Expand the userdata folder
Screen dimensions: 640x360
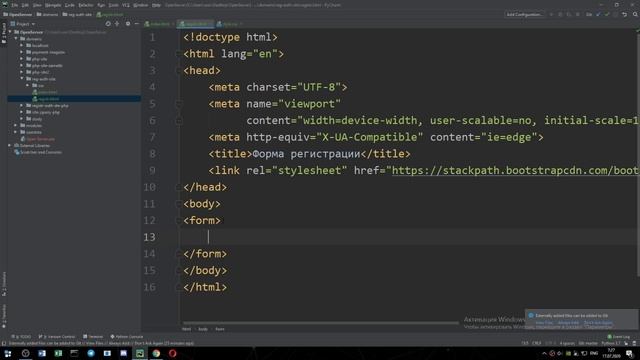point(16,132)
